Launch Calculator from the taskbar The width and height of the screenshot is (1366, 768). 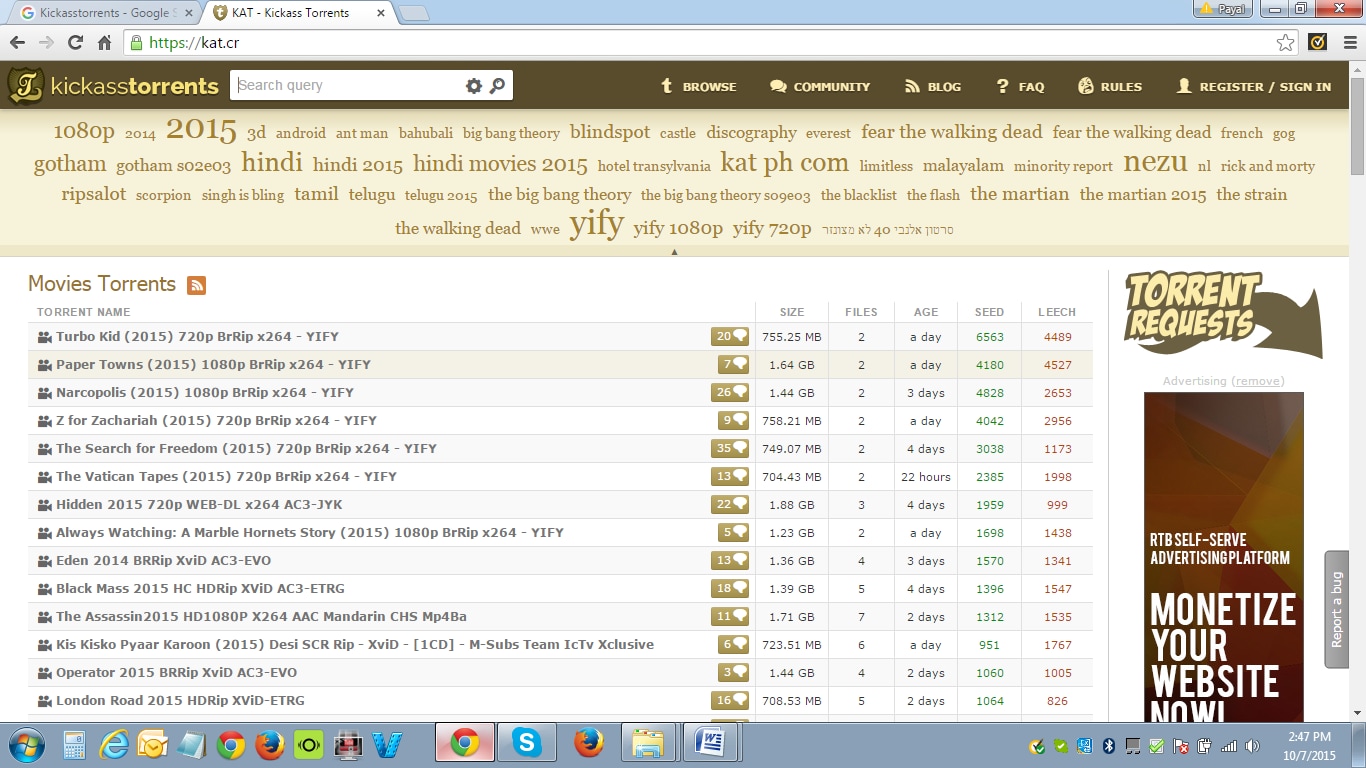pos(74,745)
